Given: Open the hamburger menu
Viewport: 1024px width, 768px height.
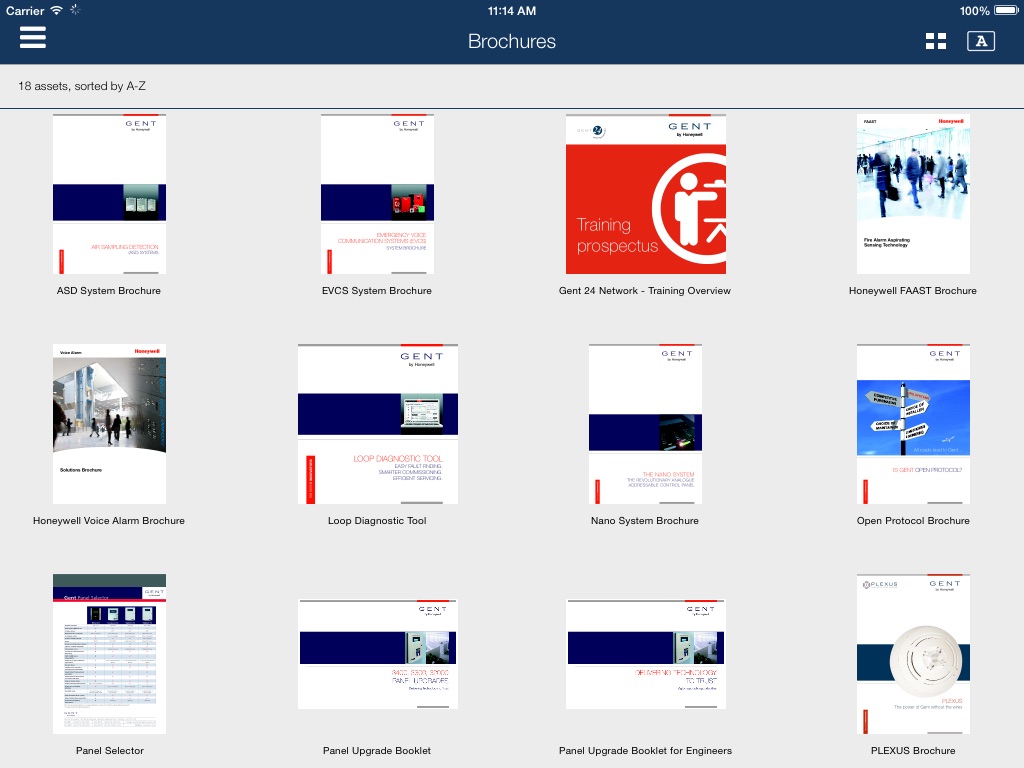Looking at the screenshot, I should [x=33, y=38].
